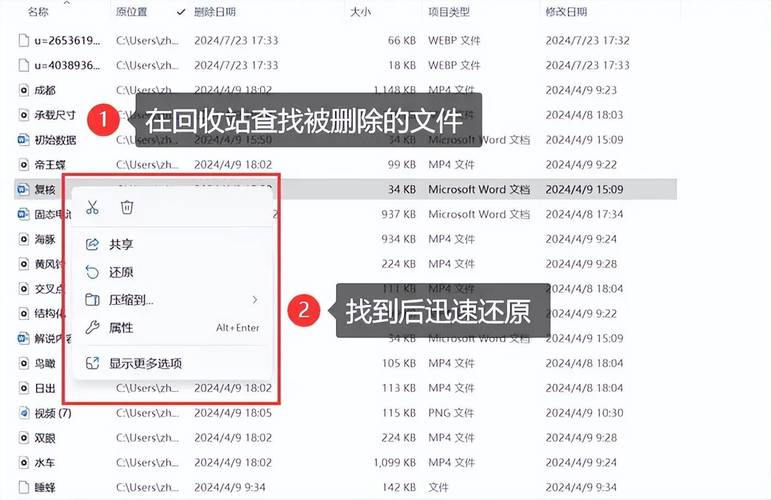This screenshot has height=500, width=771.
Task: Choose 显示更多选项 in the context menu
Action: (x=146, y=363)
